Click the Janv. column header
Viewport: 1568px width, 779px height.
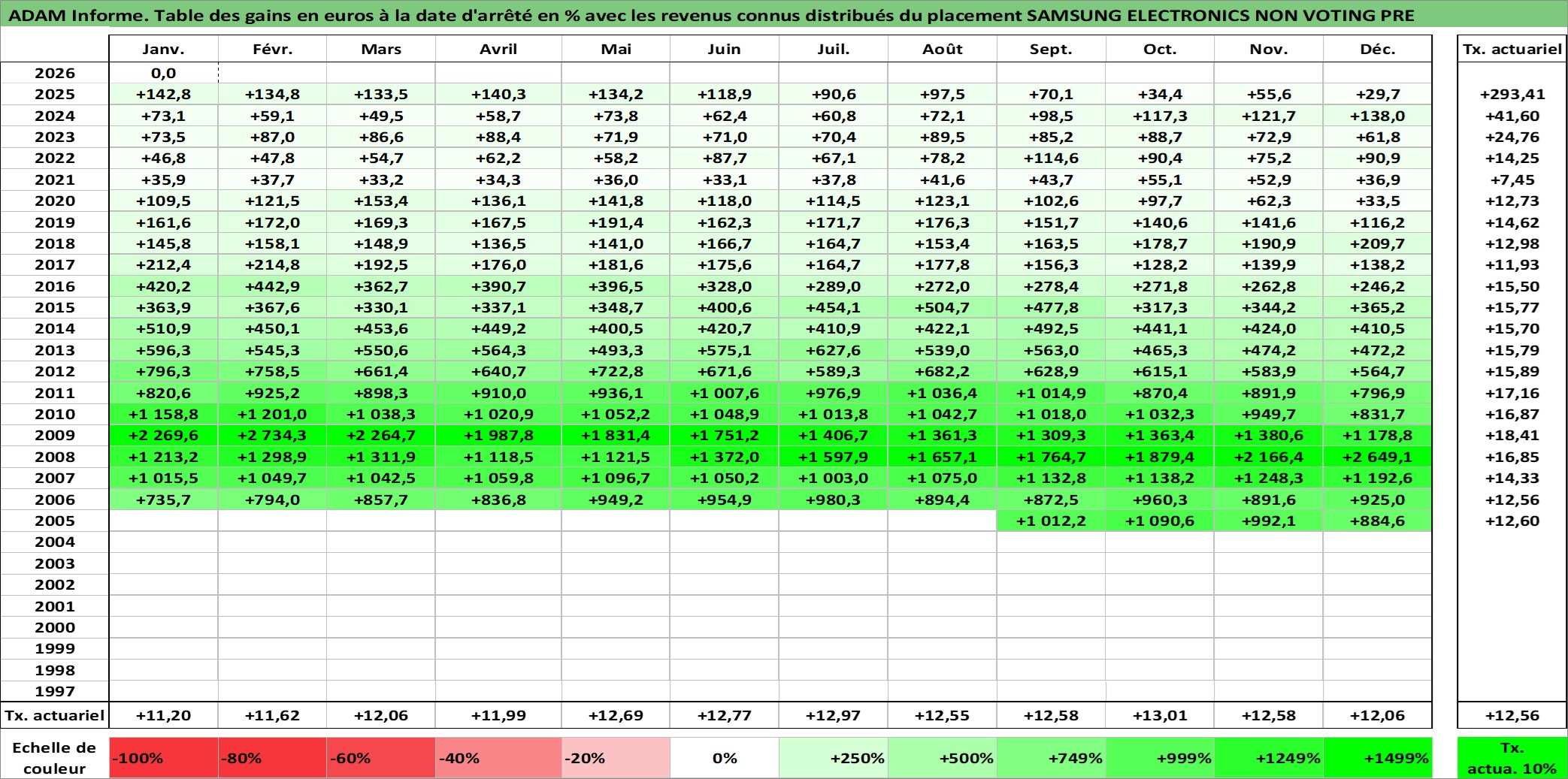(163, 49)
